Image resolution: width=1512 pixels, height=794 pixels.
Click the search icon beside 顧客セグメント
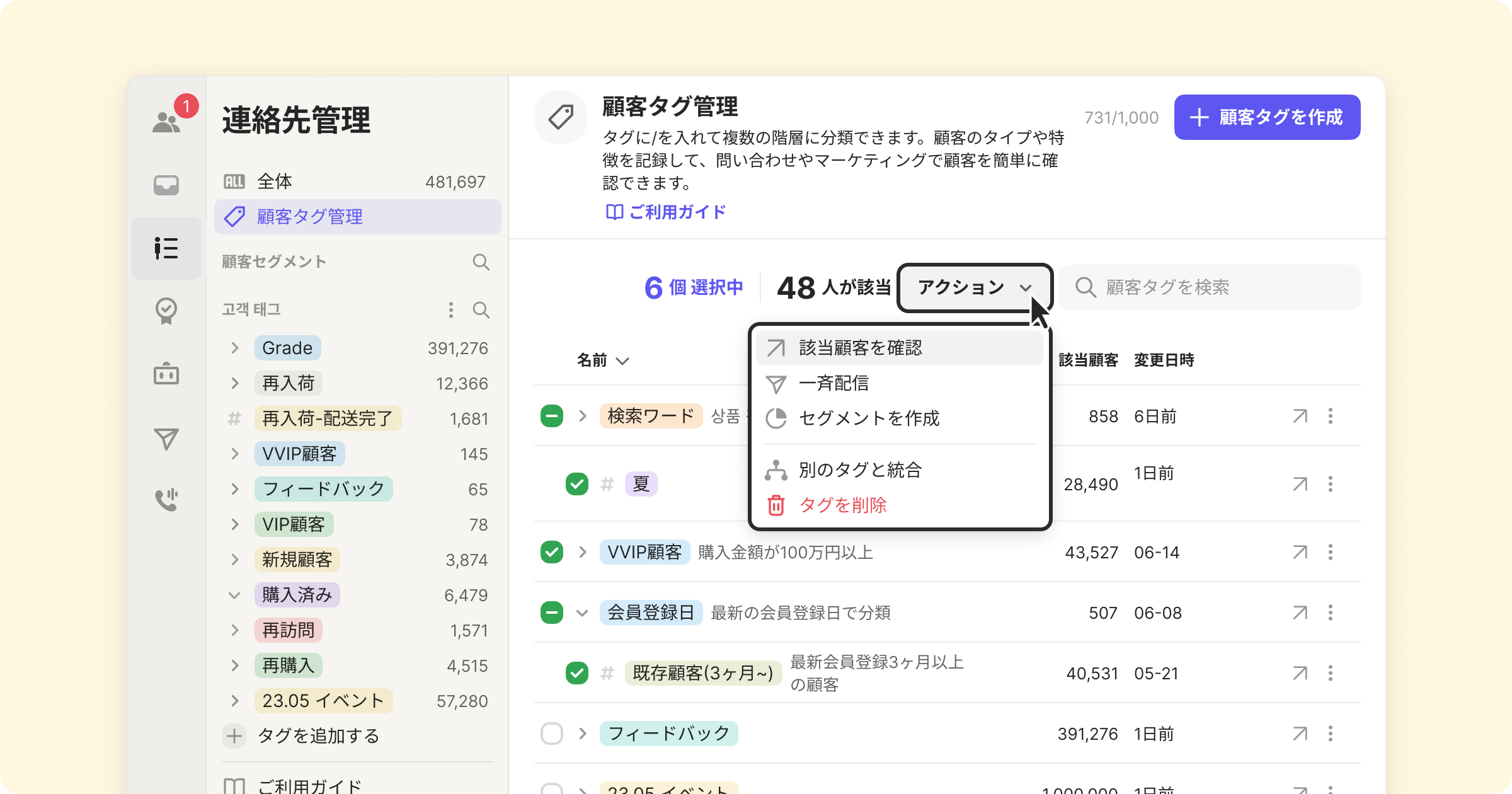(x=481, y=262)
